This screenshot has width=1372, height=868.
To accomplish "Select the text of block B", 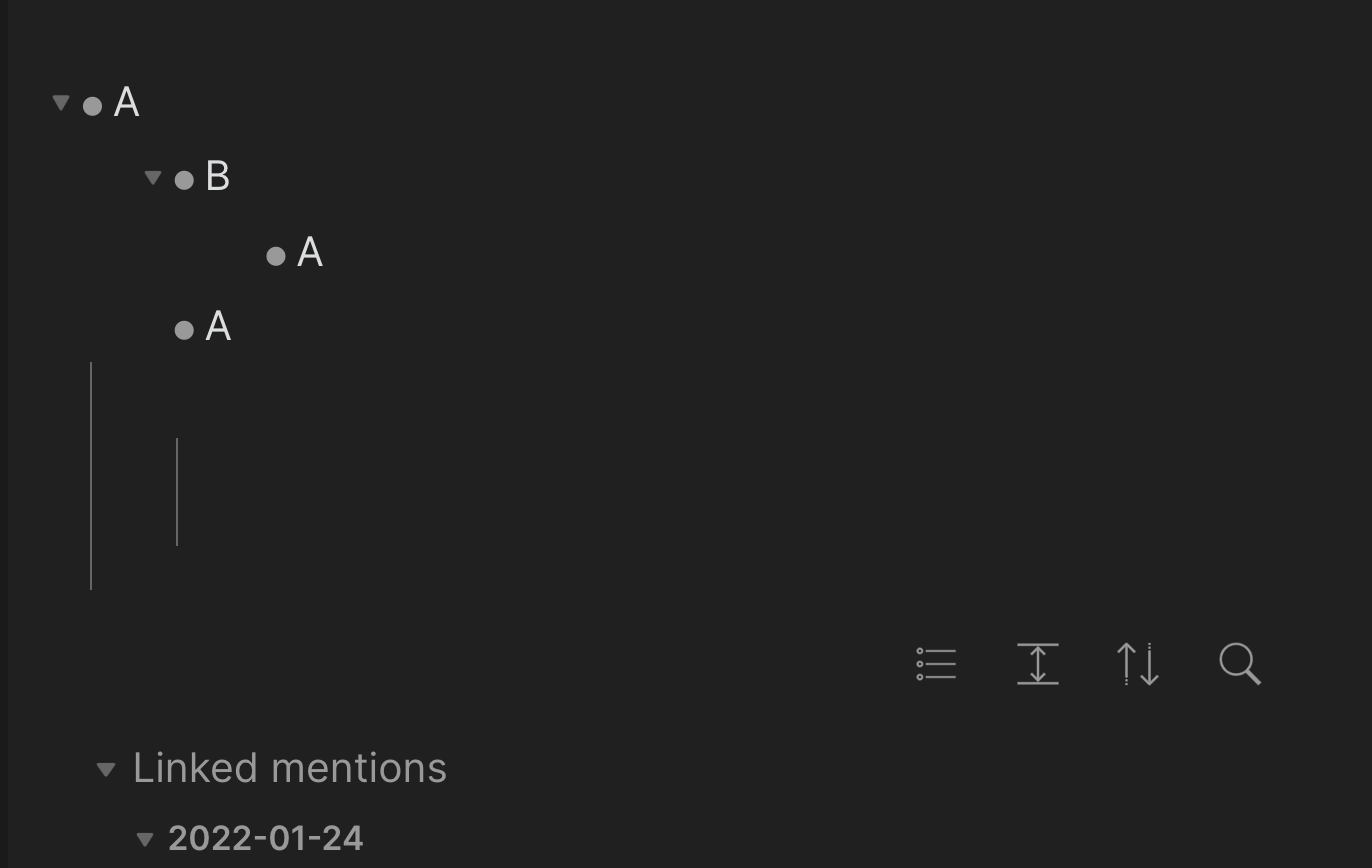I will (219, 177).
